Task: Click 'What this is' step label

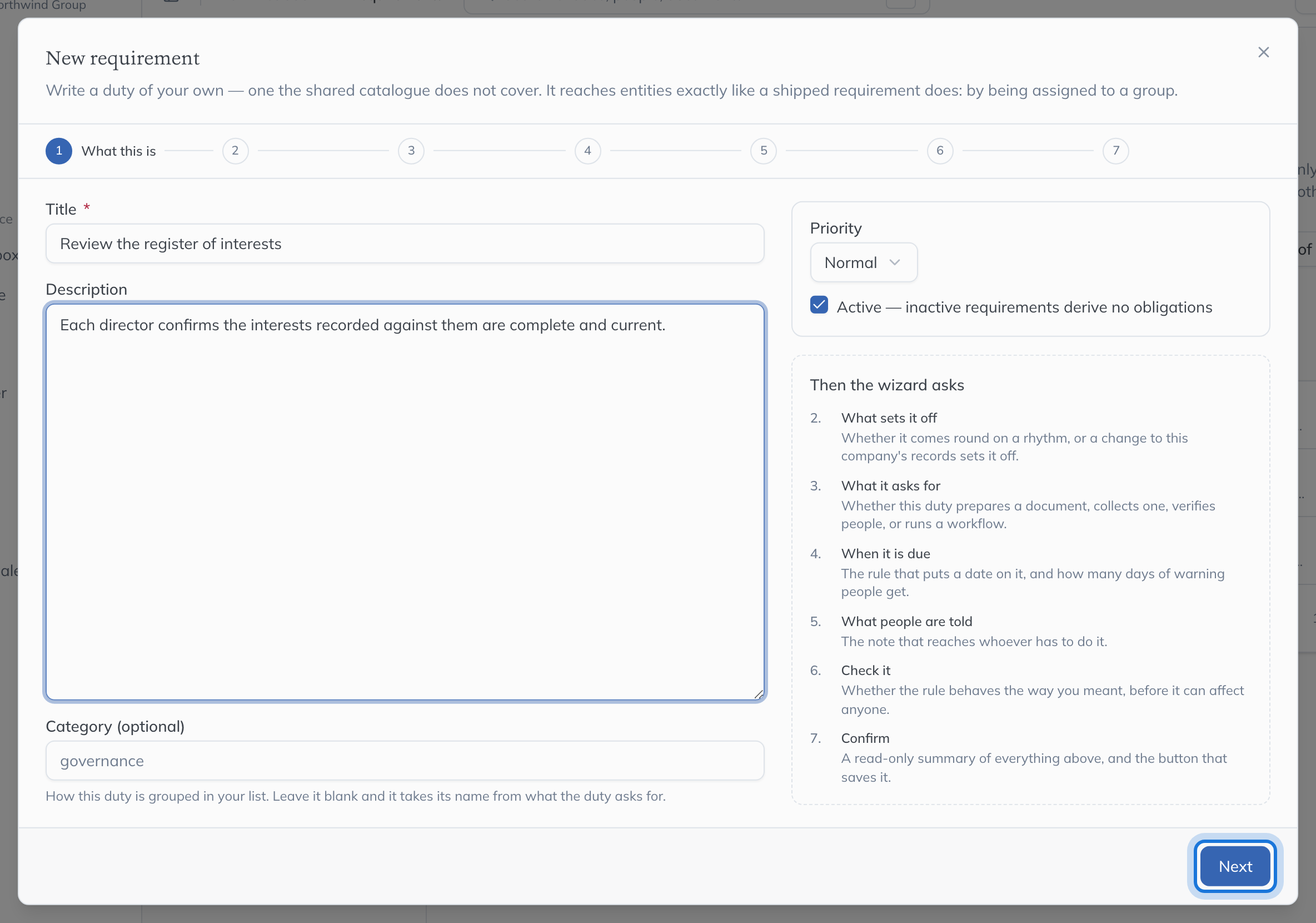Action: click(x=118, y=151)
